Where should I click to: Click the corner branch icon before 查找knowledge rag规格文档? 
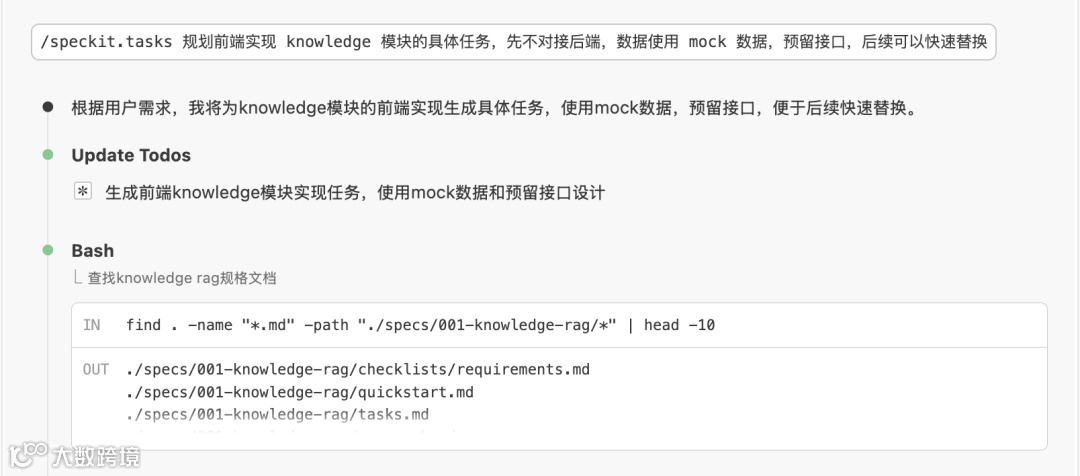77,277
